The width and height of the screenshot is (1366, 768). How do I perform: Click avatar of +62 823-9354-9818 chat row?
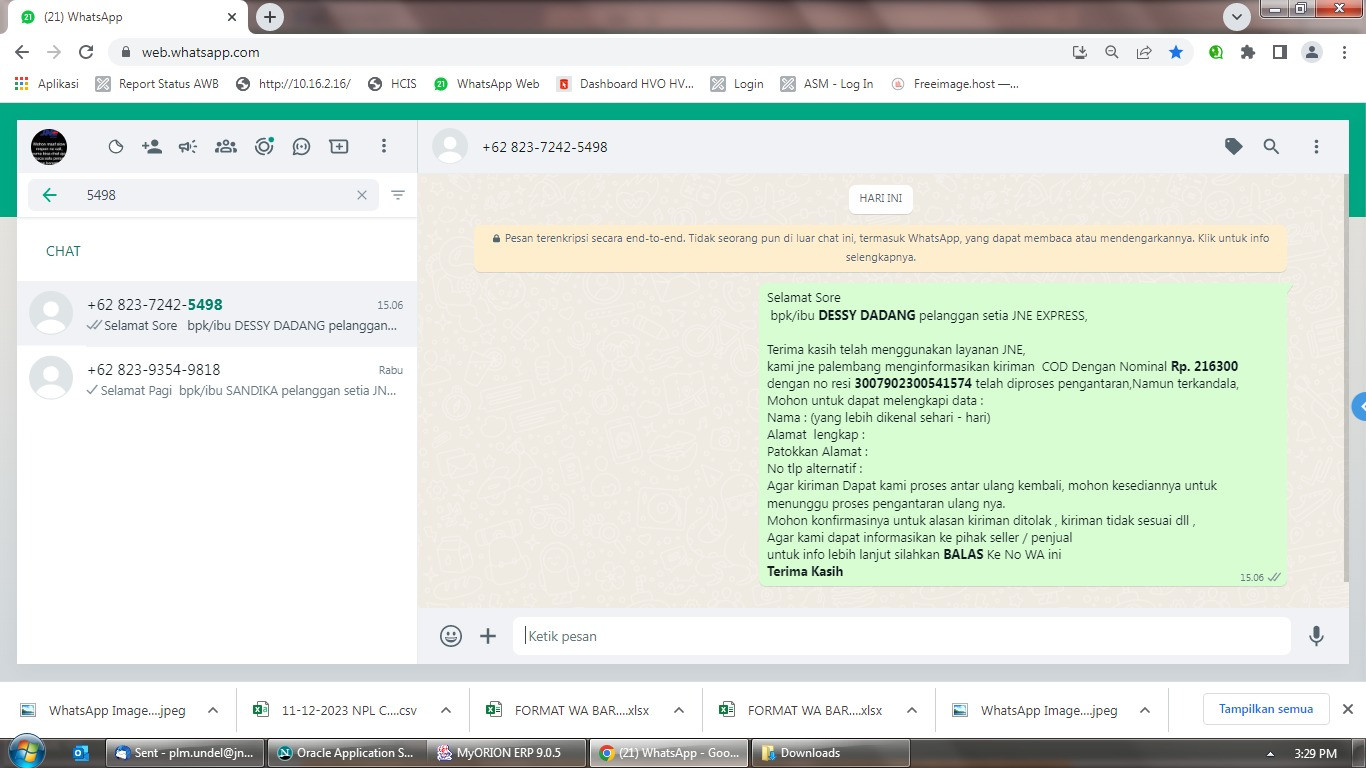click(x=51, y=378)
